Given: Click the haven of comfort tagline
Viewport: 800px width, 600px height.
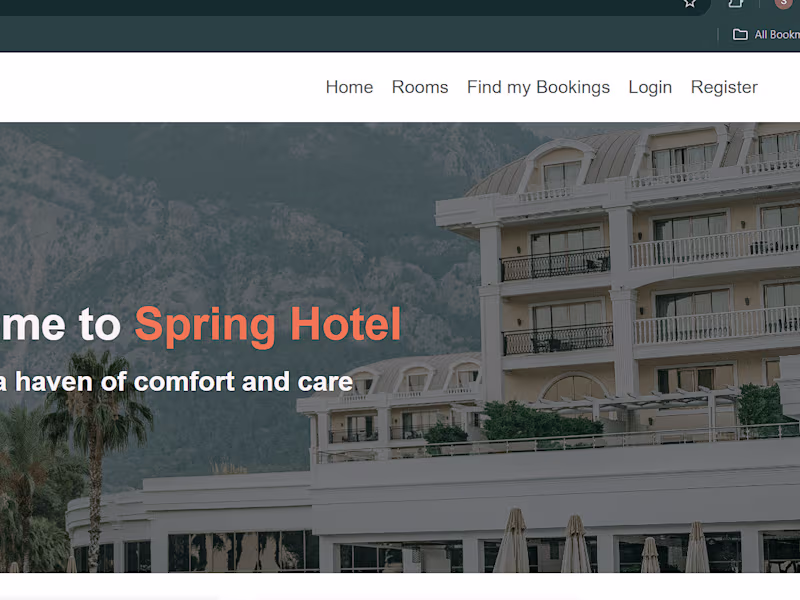Looking at the screenshot, I should coord(176,382).
